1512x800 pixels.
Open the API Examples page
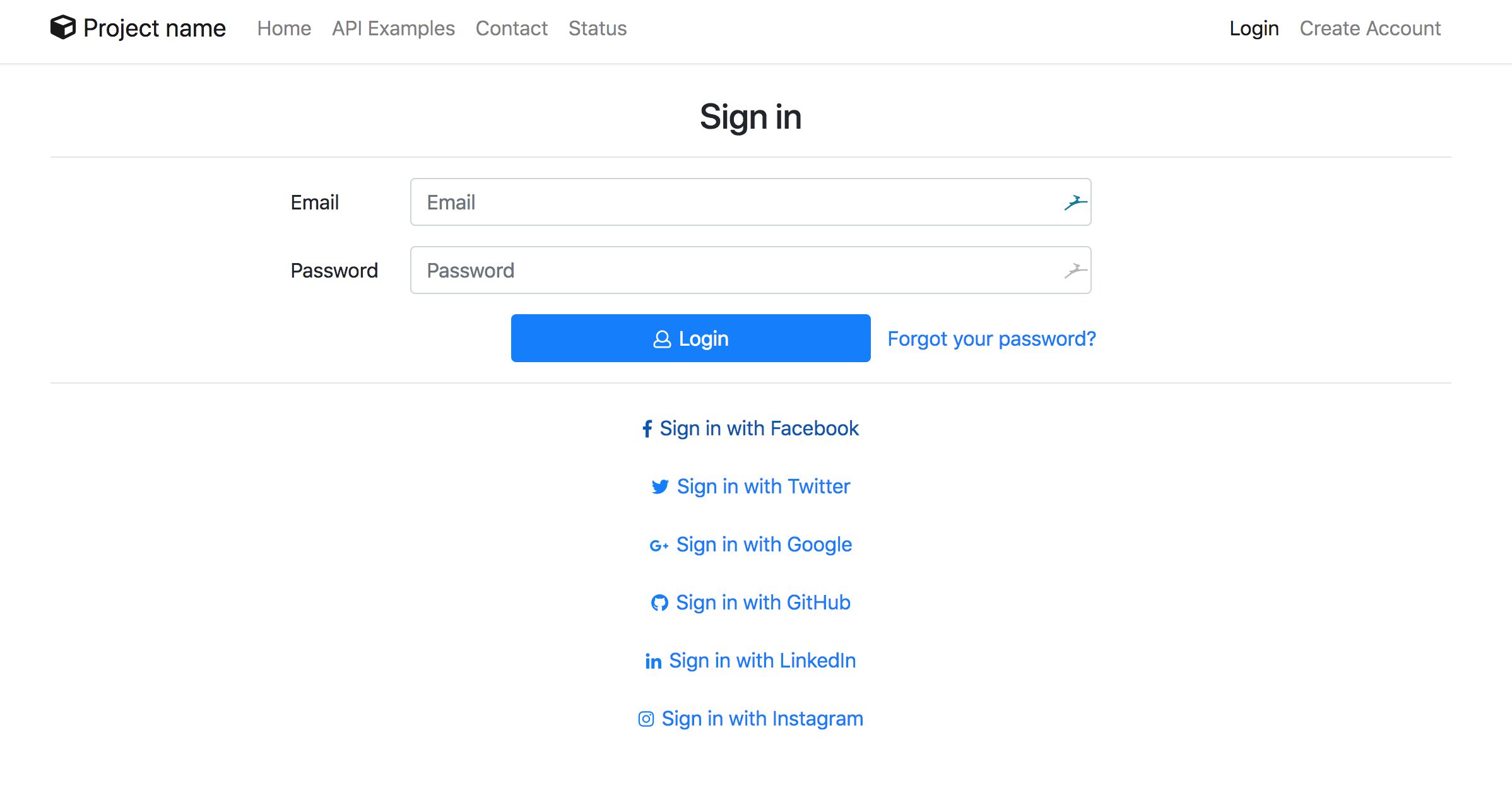coord(393,28)
